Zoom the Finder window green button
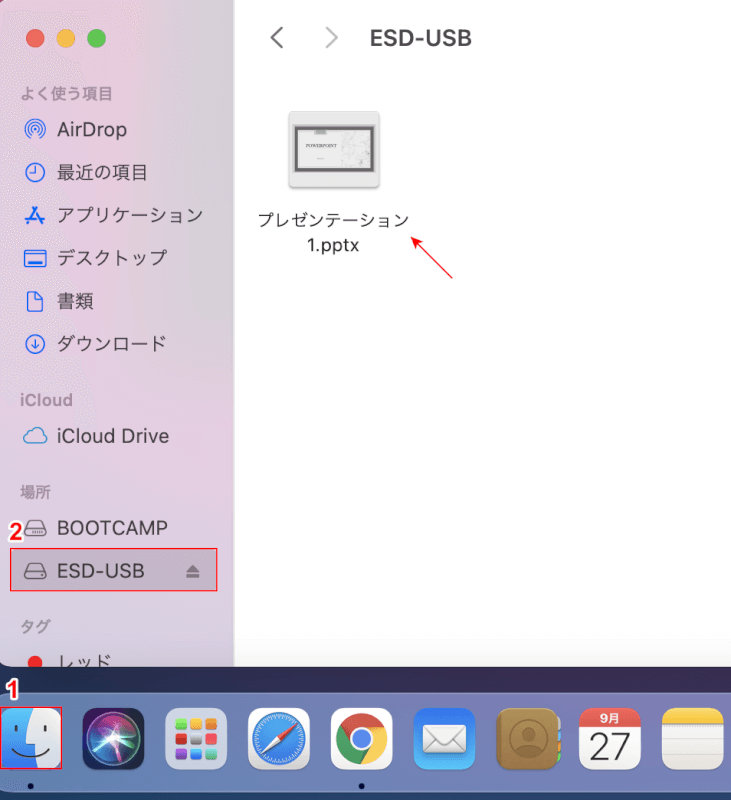The height and width of the screenshot is (800, 731). 96,38
